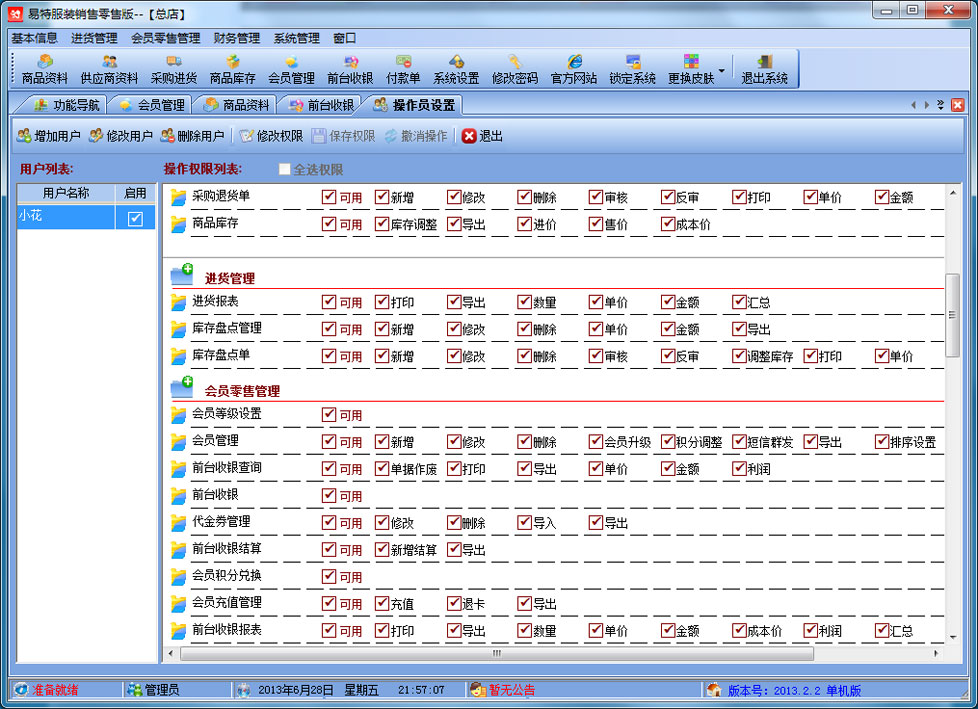Screen dimensions: 978x709
Task: Open the 更换皮肤 dropdown arrow
Action: point(721,70)
